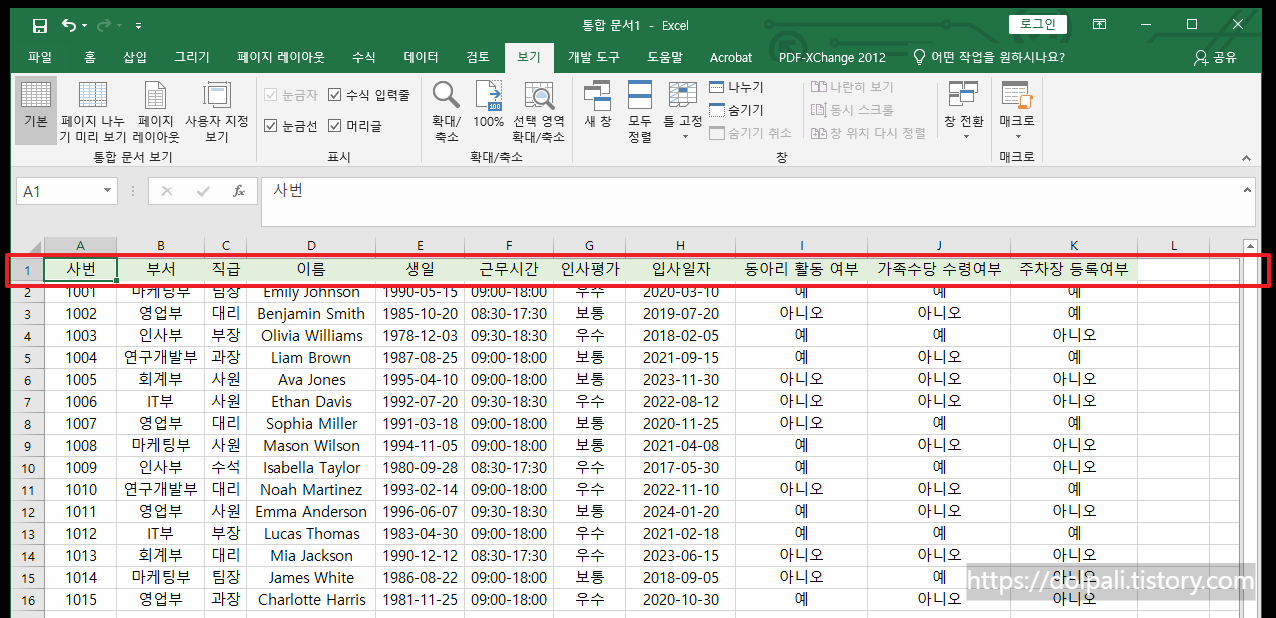Select column D header

click(x=311, y=246)
